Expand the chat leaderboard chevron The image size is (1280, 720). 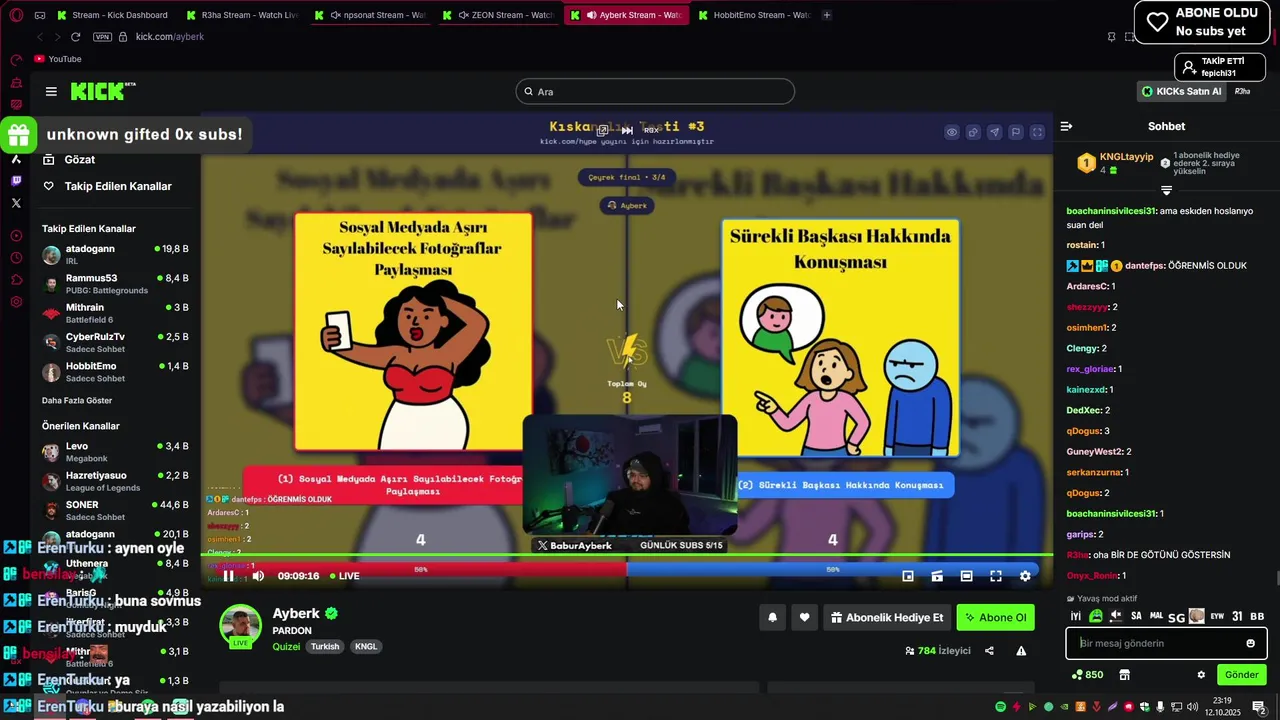pyautogui.click(x=1166, y=190)
